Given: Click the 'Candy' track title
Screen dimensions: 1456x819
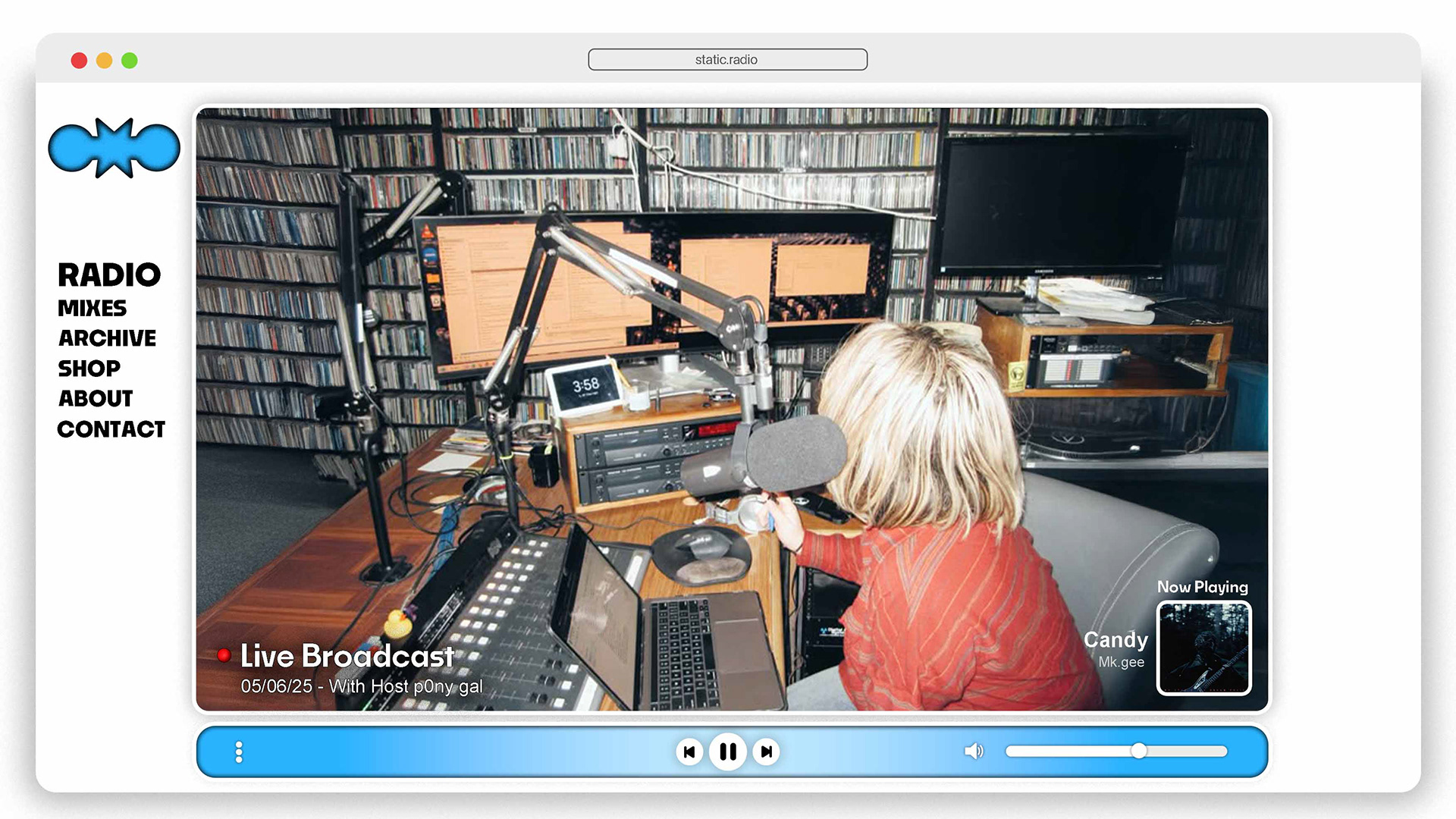Looking at the screenshot, I should (x=1116, y=639).
